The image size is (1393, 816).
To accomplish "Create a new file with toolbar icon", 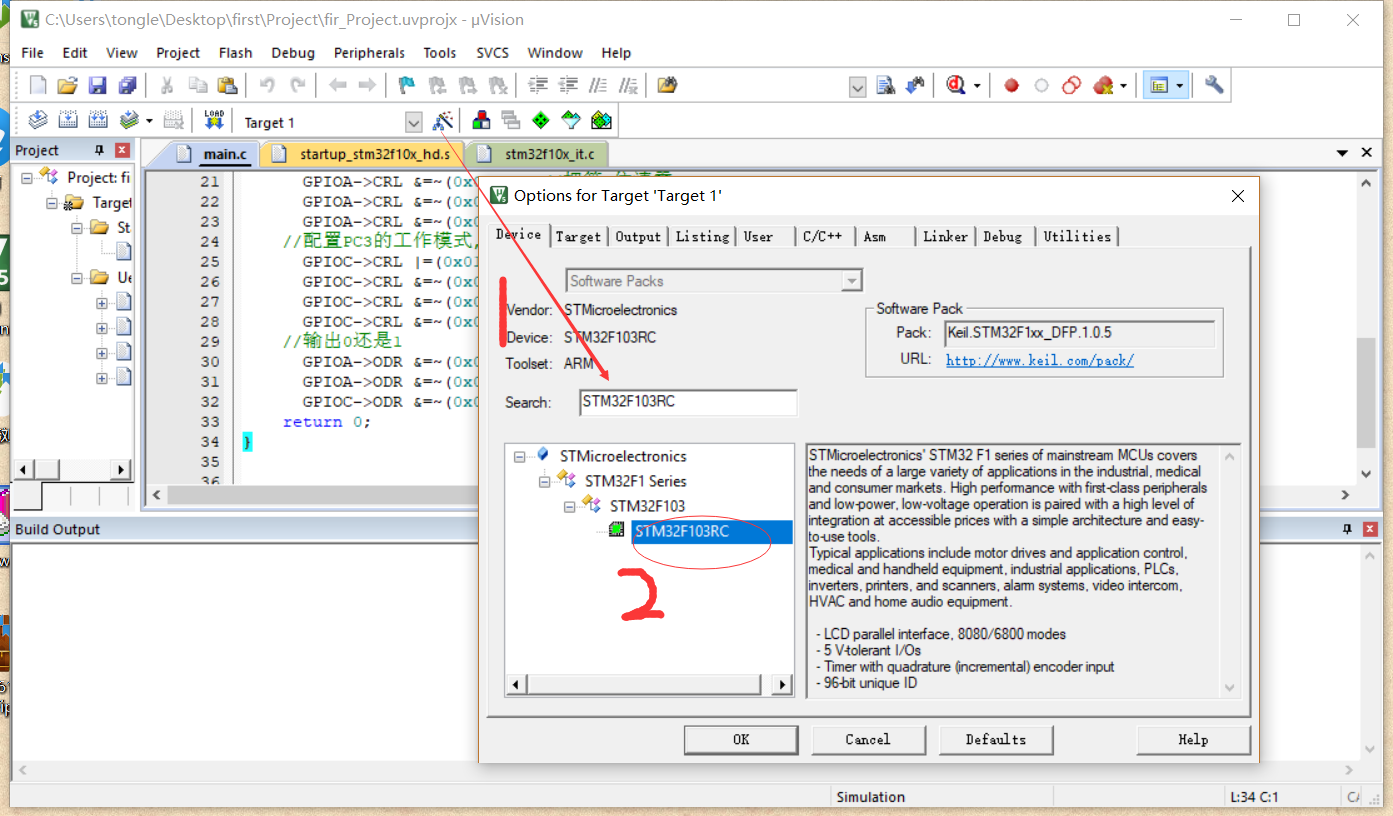I will coord(38,86).
